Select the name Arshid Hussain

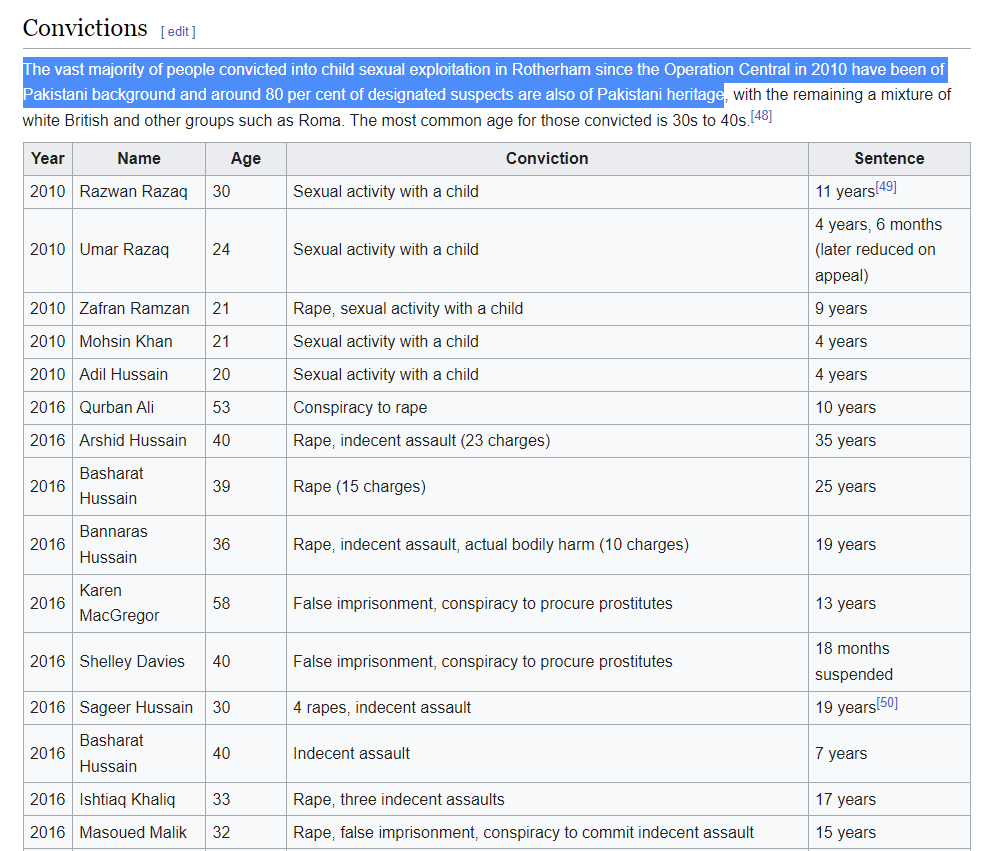tap(133, 440)
